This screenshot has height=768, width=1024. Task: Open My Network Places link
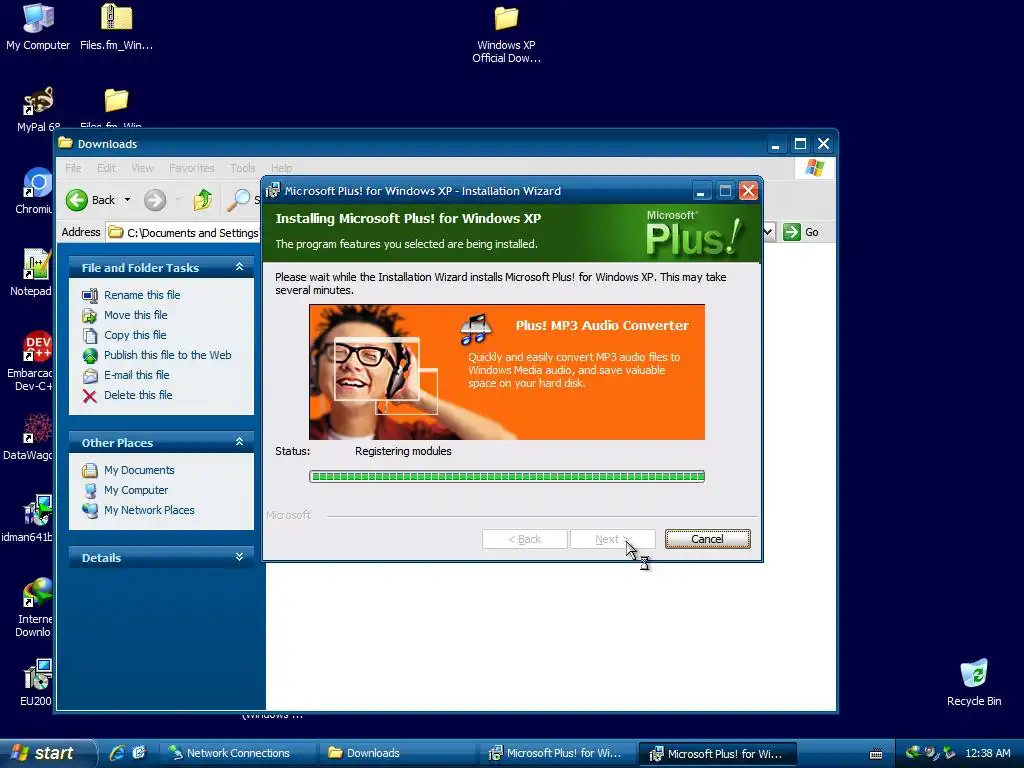pos(149,510)
